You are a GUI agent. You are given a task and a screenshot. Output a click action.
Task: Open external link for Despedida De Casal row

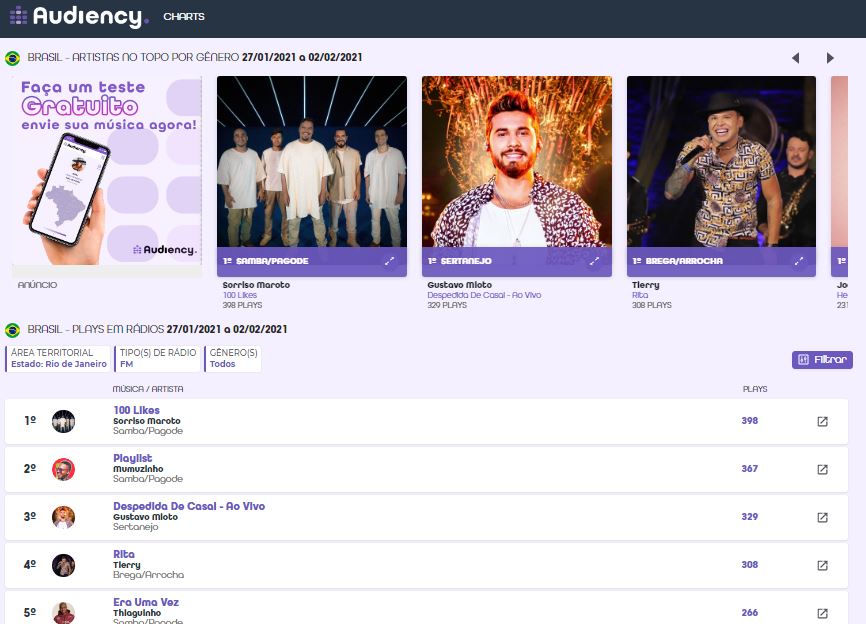pyautogui.click(x=822, y=517)
